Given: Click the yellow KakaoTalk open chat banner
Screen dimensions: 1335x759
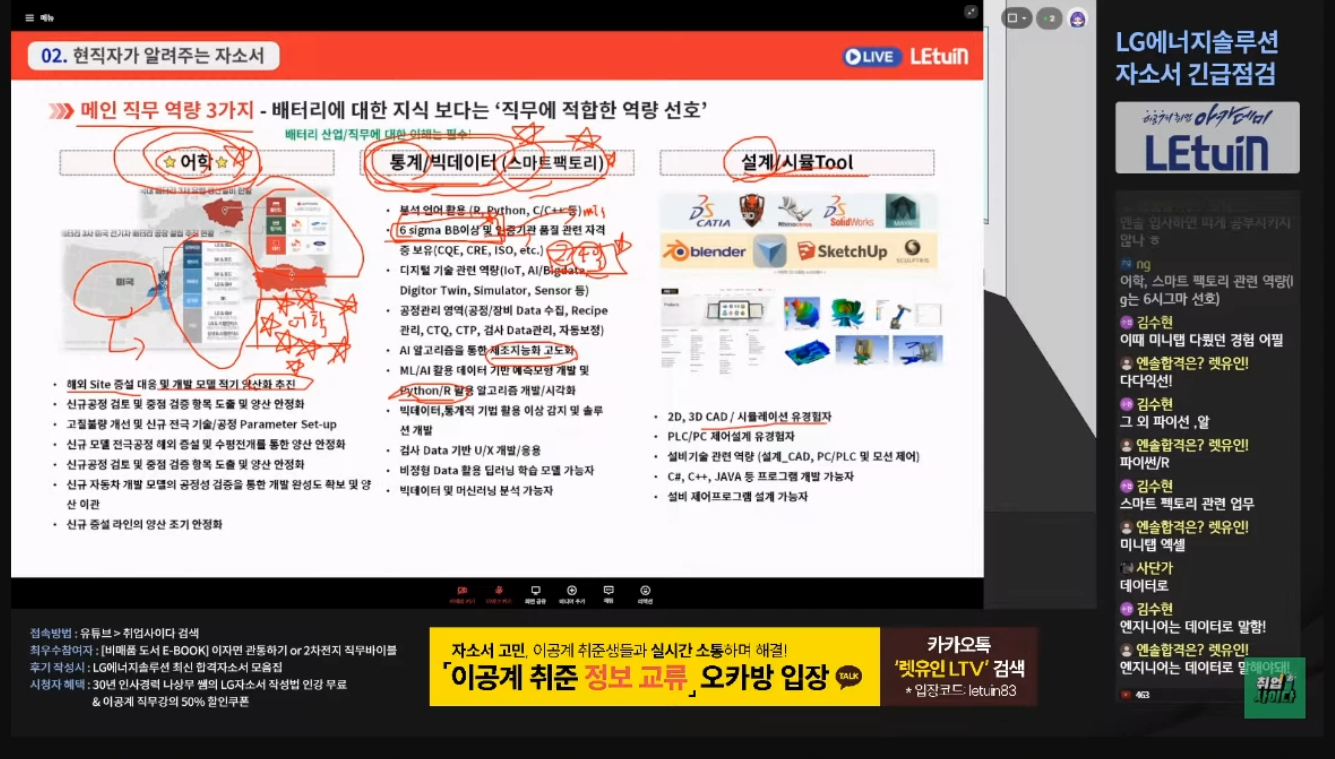Looking at the screenshot, I should click(x=655, y=666).
